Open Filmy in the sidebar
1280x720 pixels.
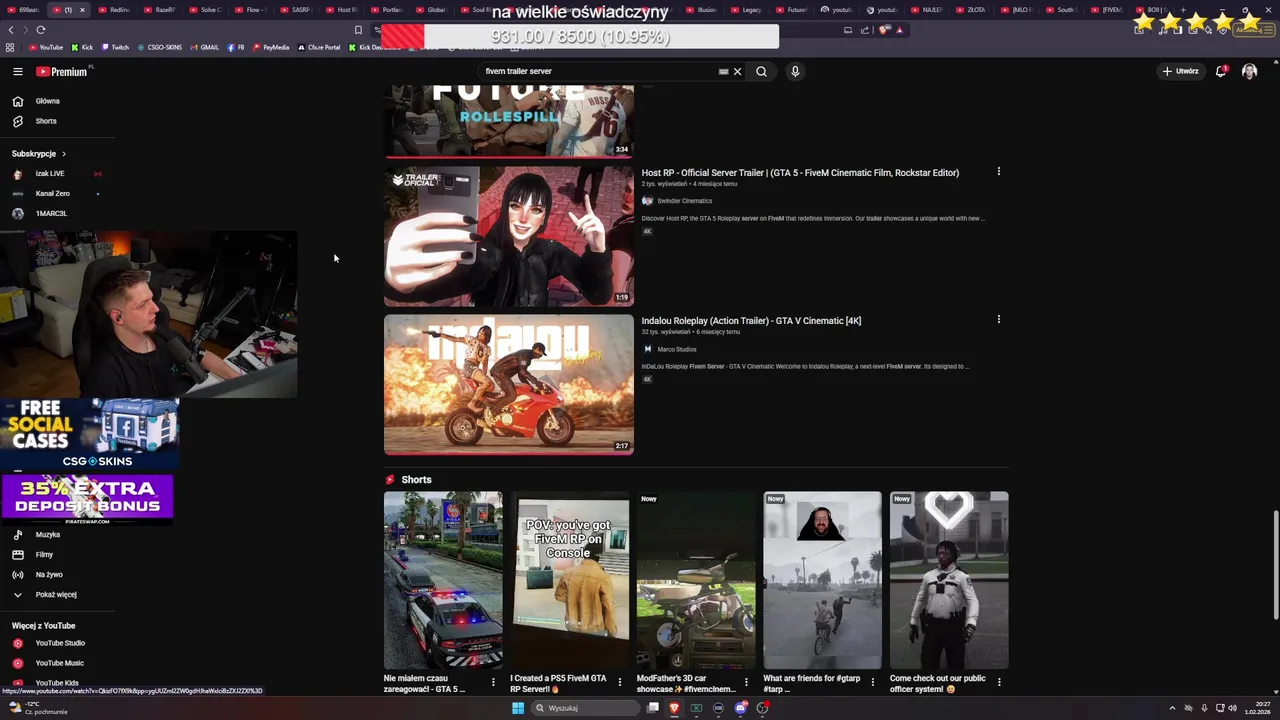pos(44,555)
